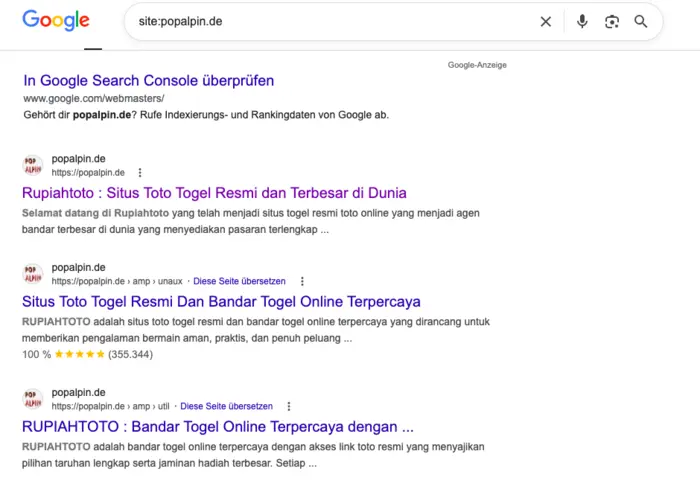Click 'Diese Seite übersetzen' for the amp › unaux result
Screen dimensions: 700x486
(x=239, y=282)
